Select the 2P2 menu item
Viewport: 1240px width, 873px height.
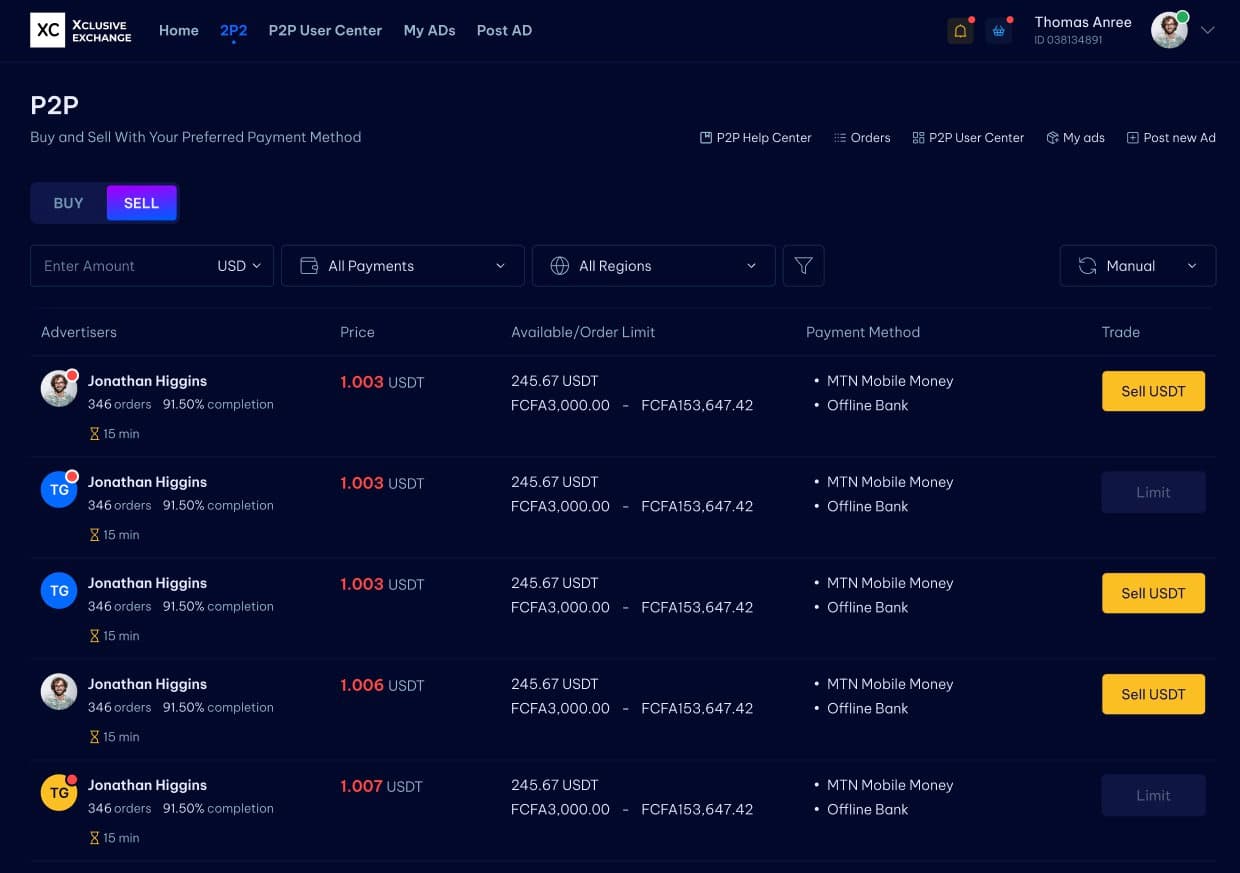233,30
